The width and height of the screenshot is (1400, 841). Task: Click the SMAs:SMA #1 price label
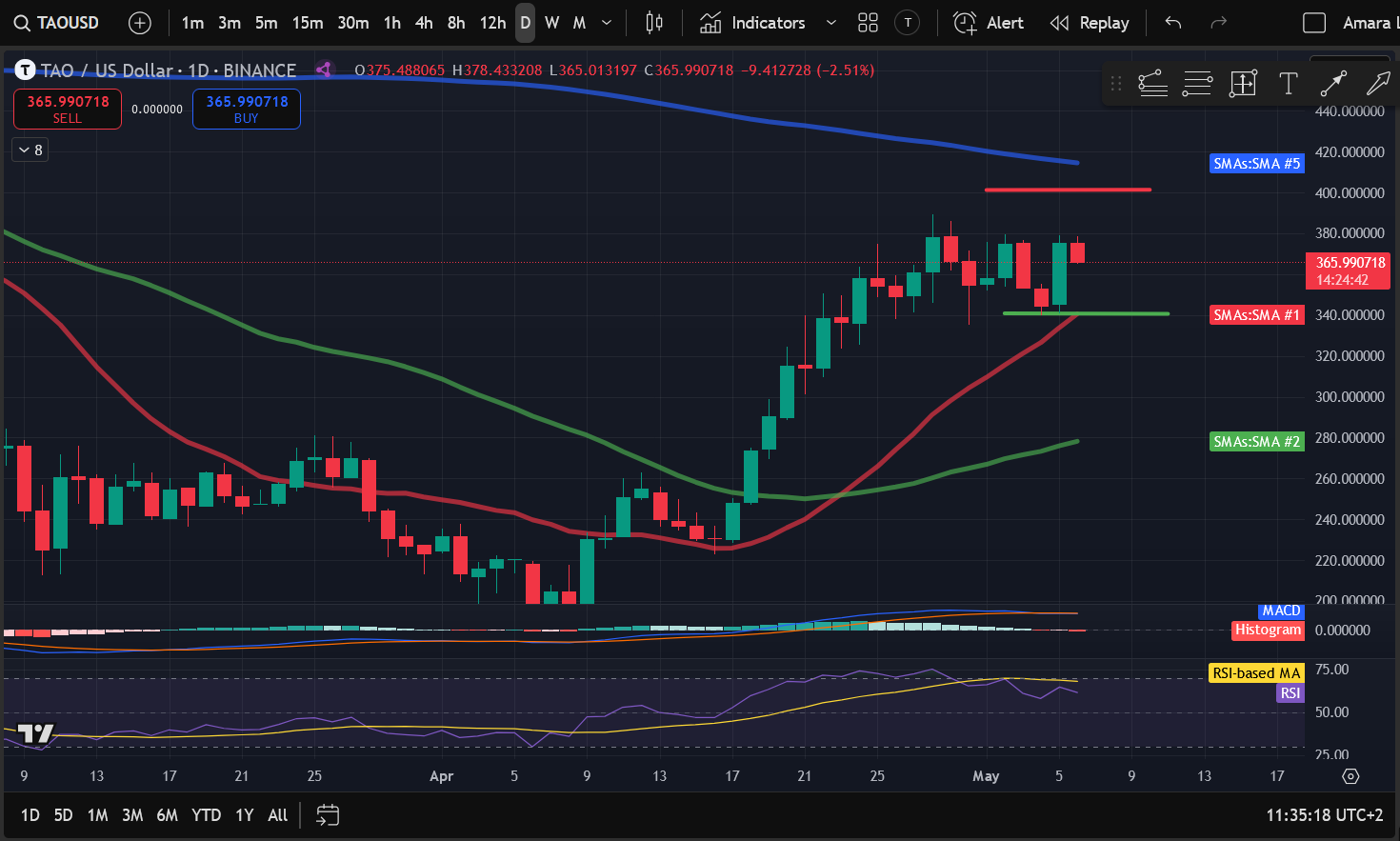click(x=1257, y=315)
